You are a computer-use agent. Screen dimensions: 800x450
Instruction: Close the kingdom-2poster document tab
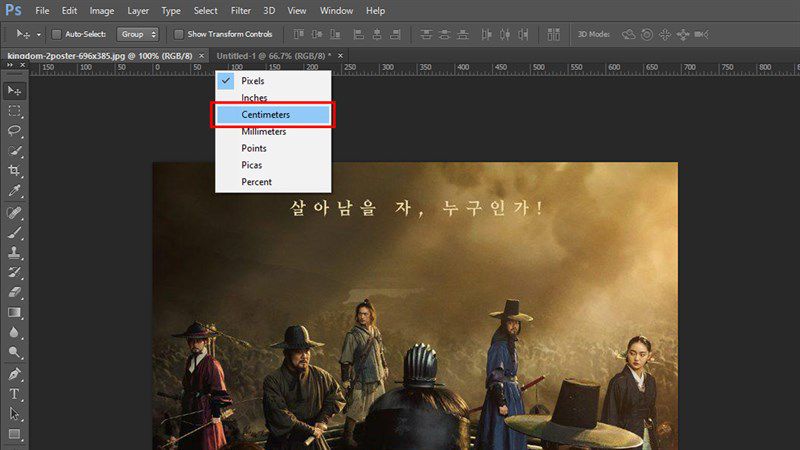tap(202, 56)
